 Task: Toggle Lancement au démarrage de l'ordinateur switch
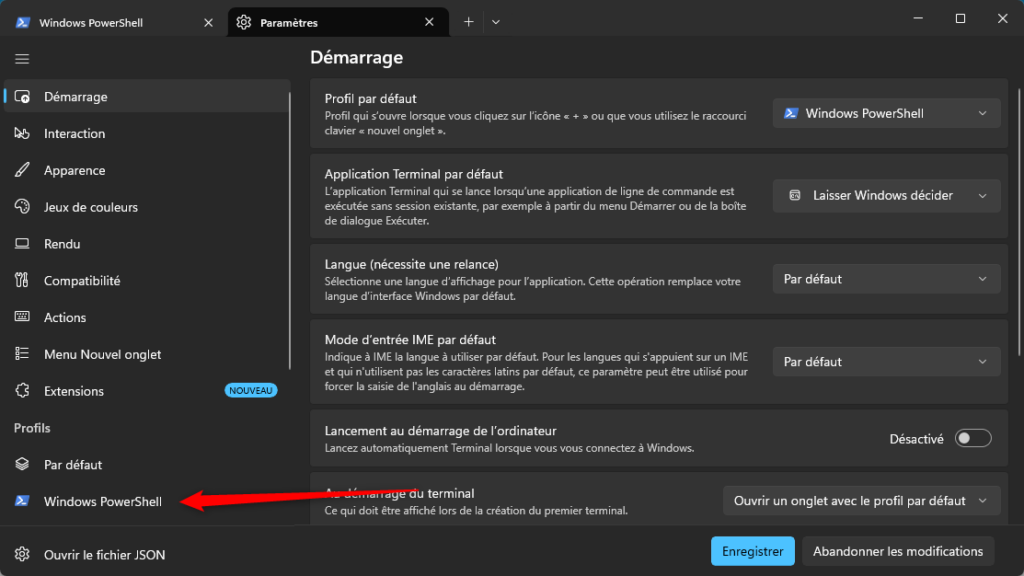[x=972, y=438]
